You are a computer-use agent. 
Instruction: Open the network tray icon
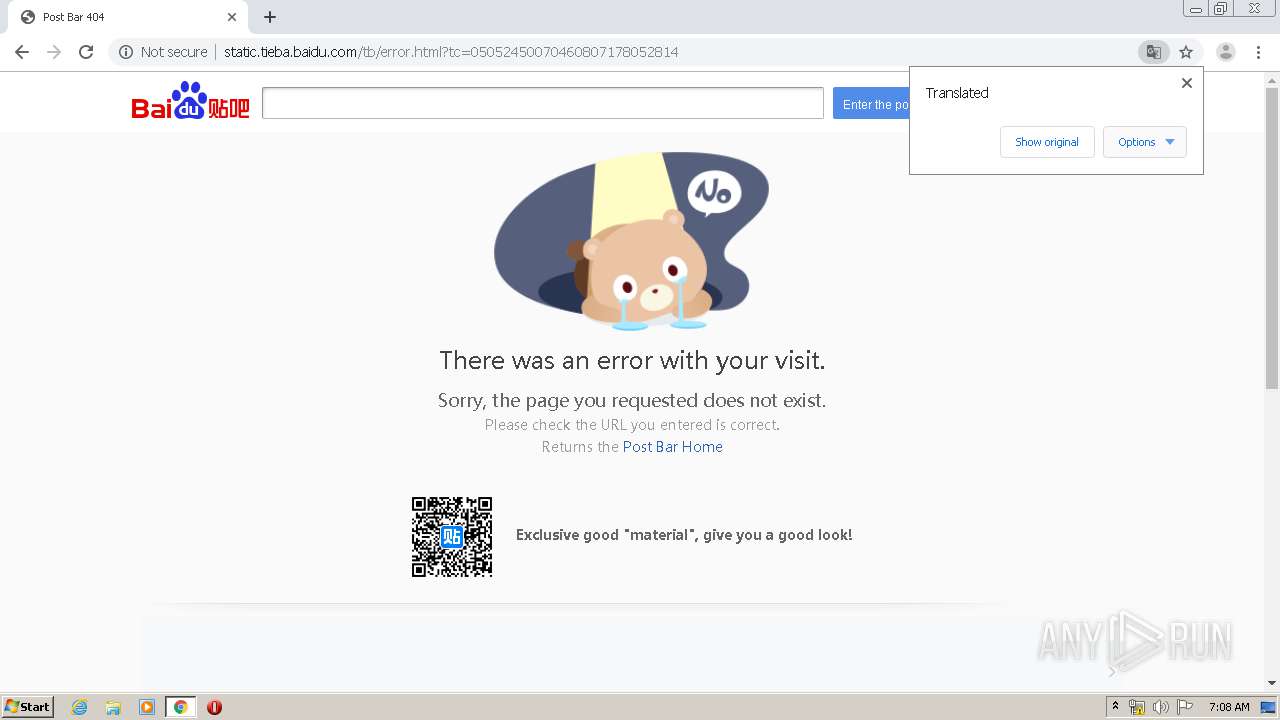point(1137,707)
